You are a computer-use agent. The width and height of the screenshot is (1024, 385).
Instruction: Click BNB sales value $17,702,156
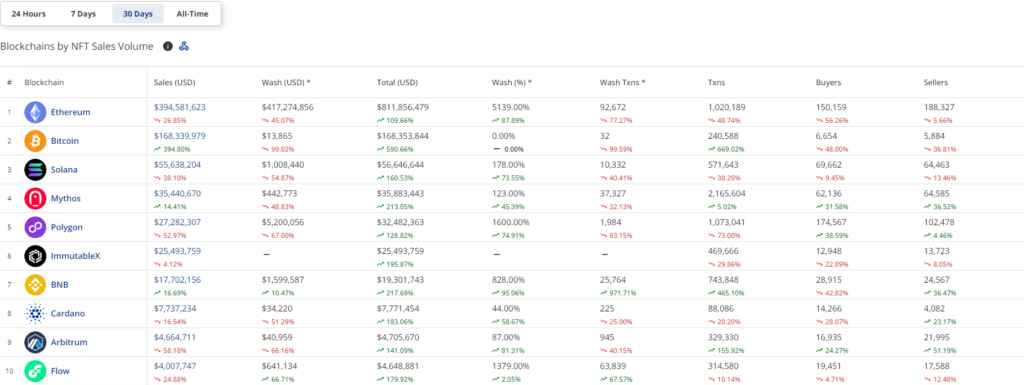[x=178, y=279]
